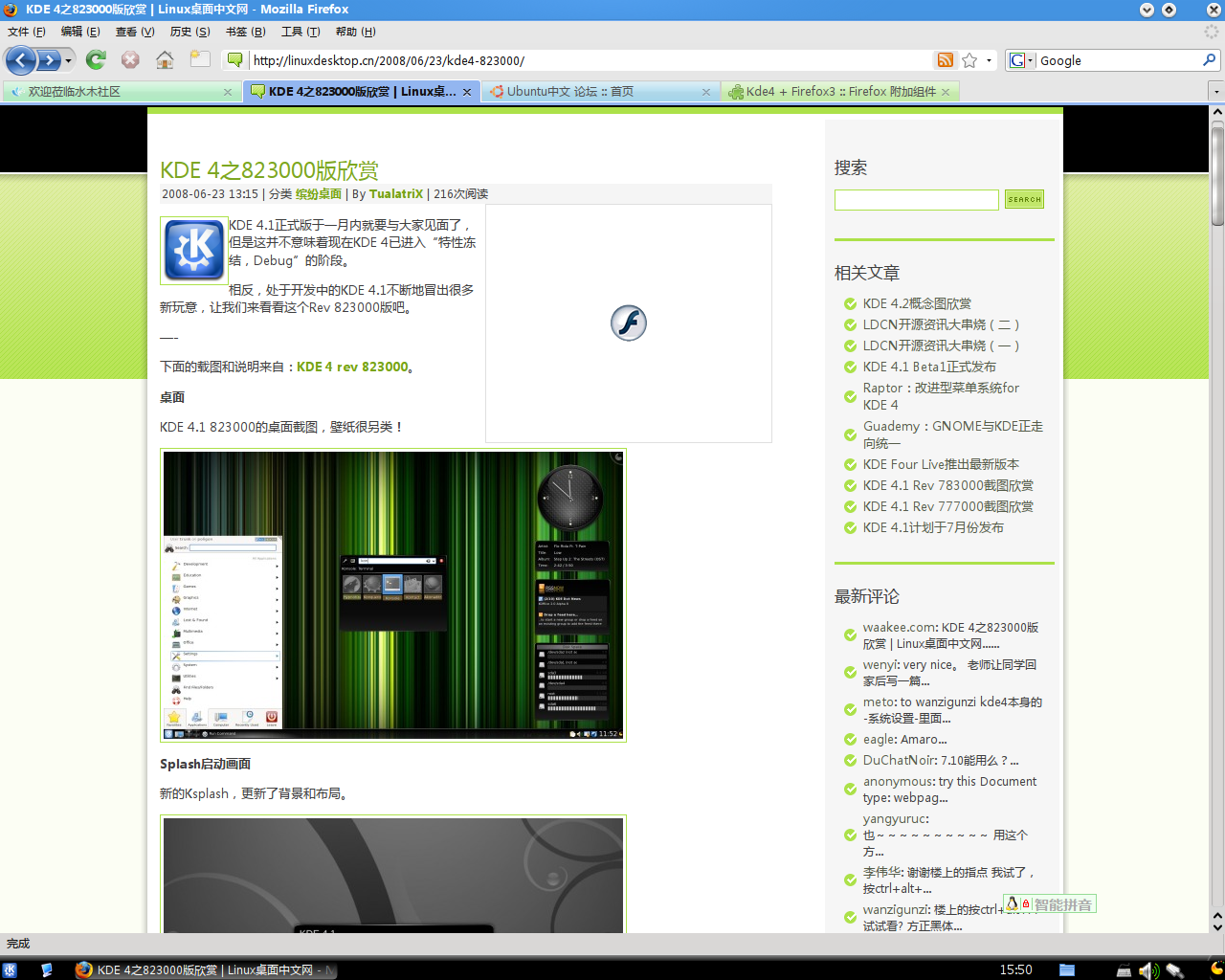The image size is (1225, 980).
Task: Open the 工具 (T) menu
Action: tap(301, 32)
